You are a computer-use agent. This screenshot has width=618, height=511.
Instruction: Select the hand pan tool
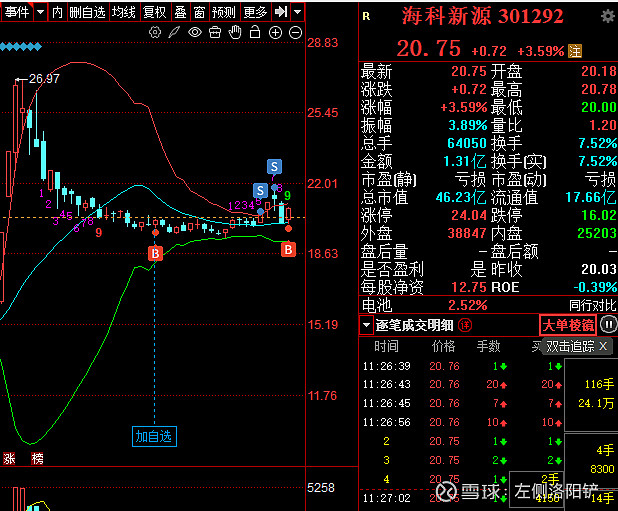(x=235, y=32)
